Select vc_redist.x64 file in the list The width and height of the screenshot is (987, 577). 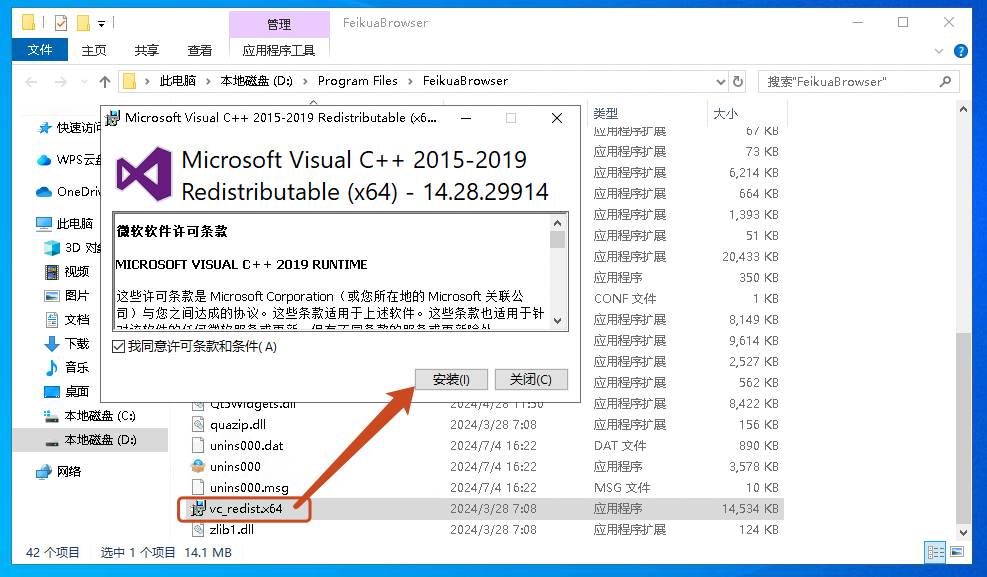coord(245,509)
